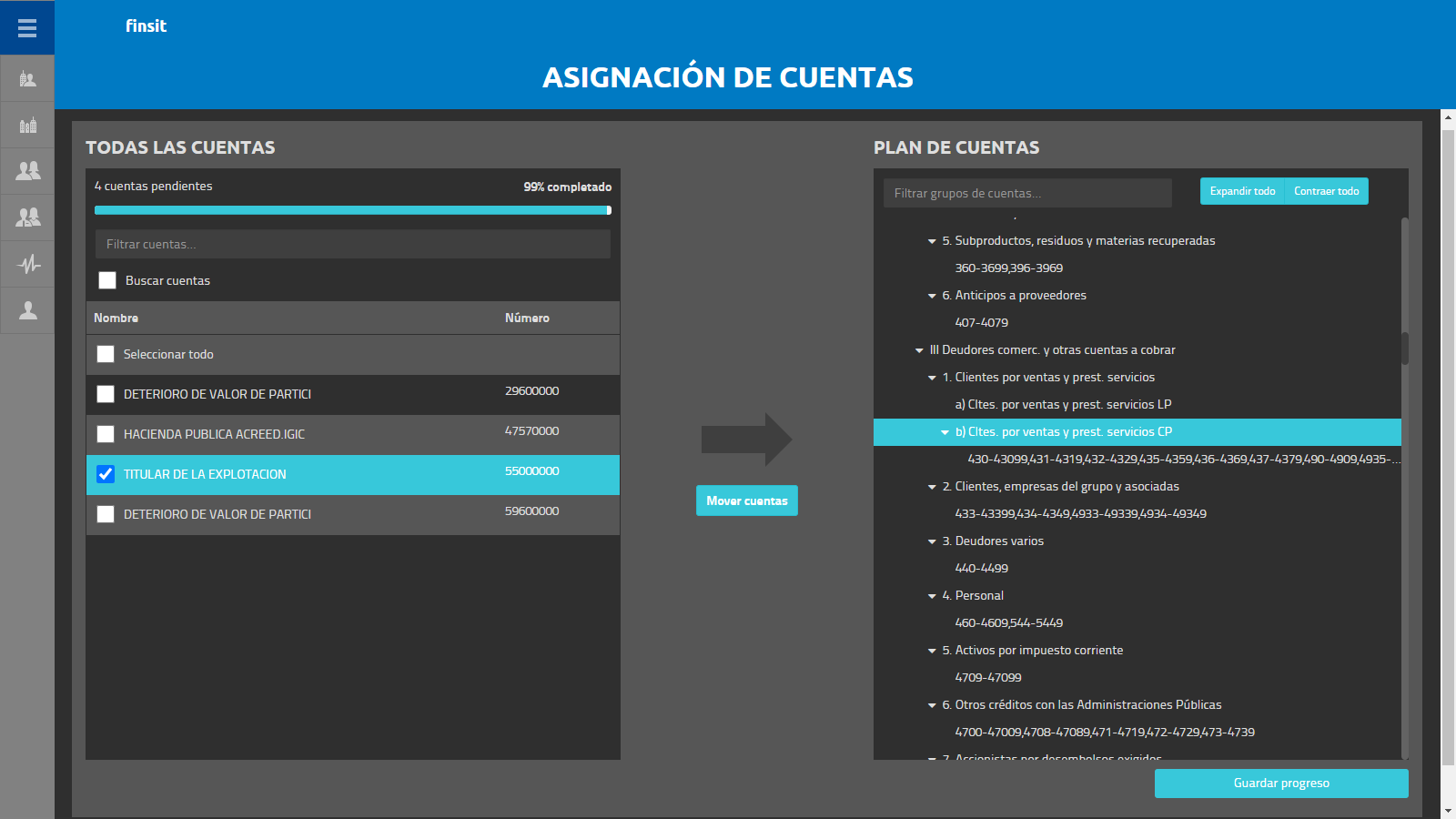Open the two-people sidebar icon
The width and height of the screenshot is (1456, 819).
tap(28, 171)
